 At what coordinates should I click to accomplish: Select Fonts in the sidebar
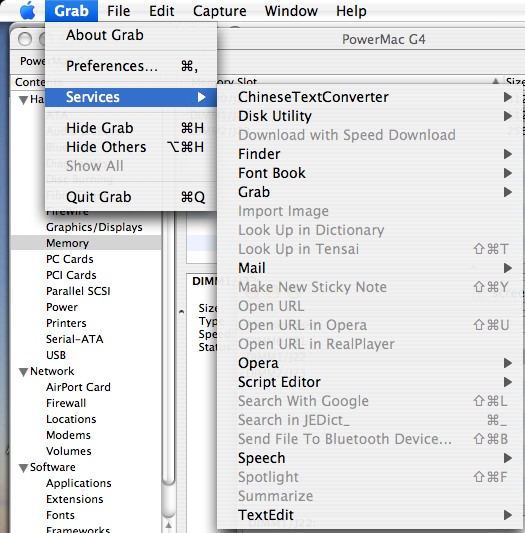pyautogui.click(x=60, y=515)
